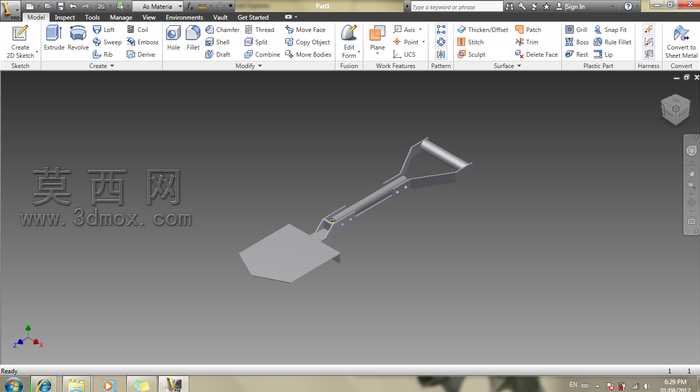The width and height of the screenshot is (700, 392).
Task: Select Move Face tool
Action: 305,29
